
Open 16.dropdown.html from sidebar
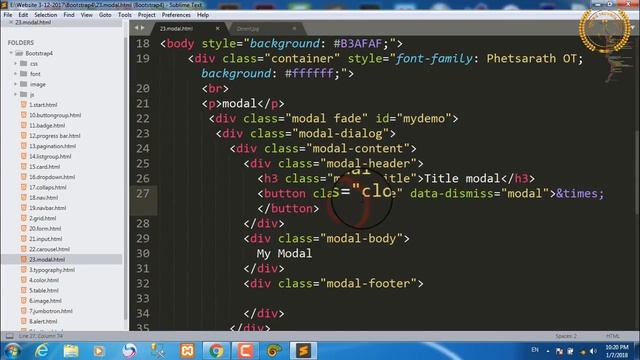tap(52, 177)
